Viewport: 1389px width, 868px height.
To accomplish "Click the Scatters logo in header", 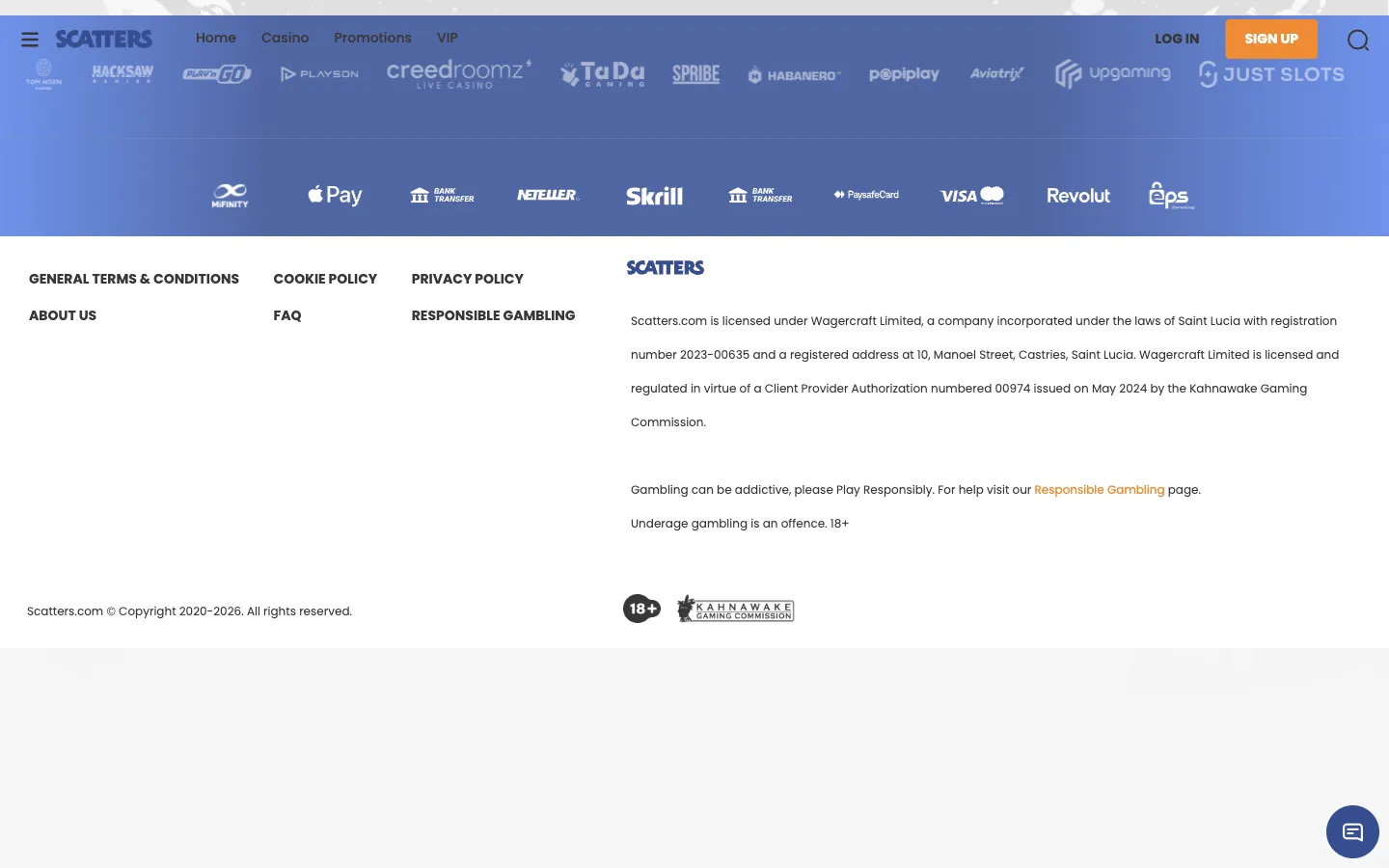I will 104,39.
